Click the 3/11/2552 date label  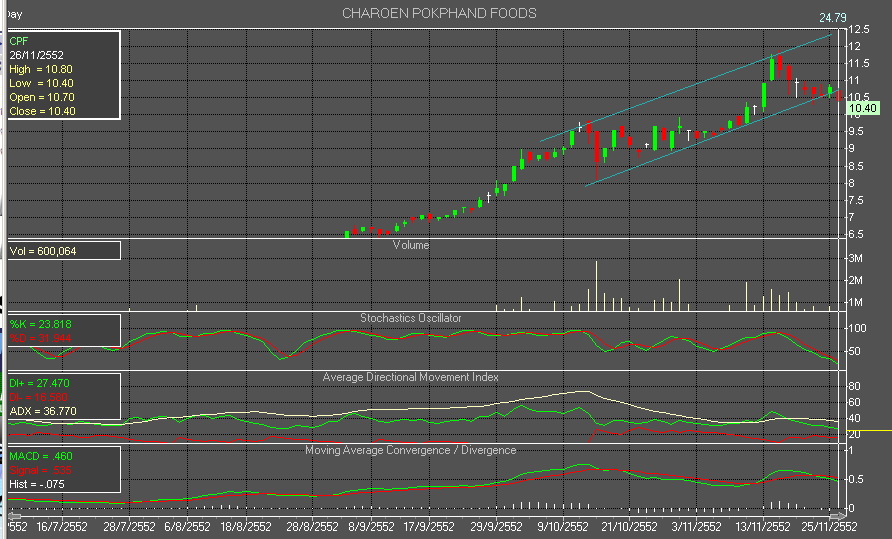pyautogui.click(x=696, y=527)
